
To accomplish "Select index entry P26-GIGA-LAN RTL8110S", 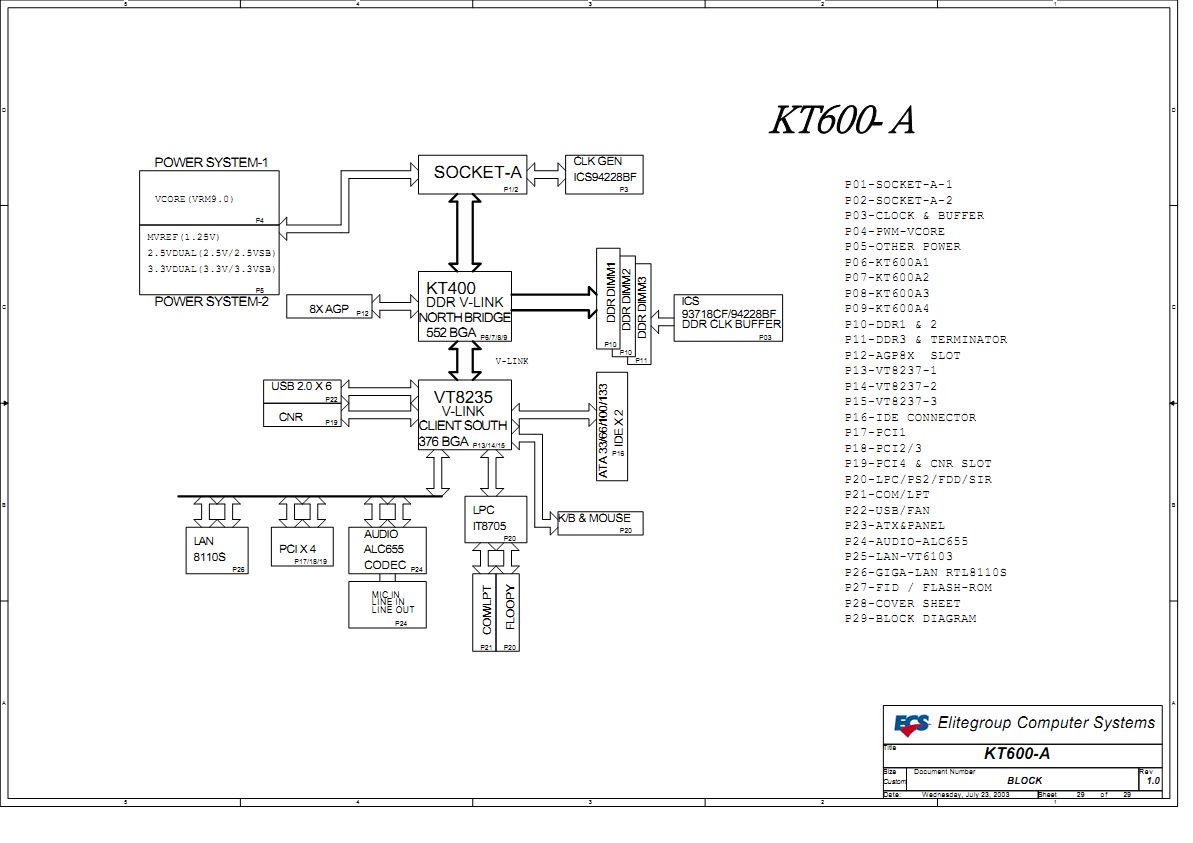I will (x=925, y=572).
